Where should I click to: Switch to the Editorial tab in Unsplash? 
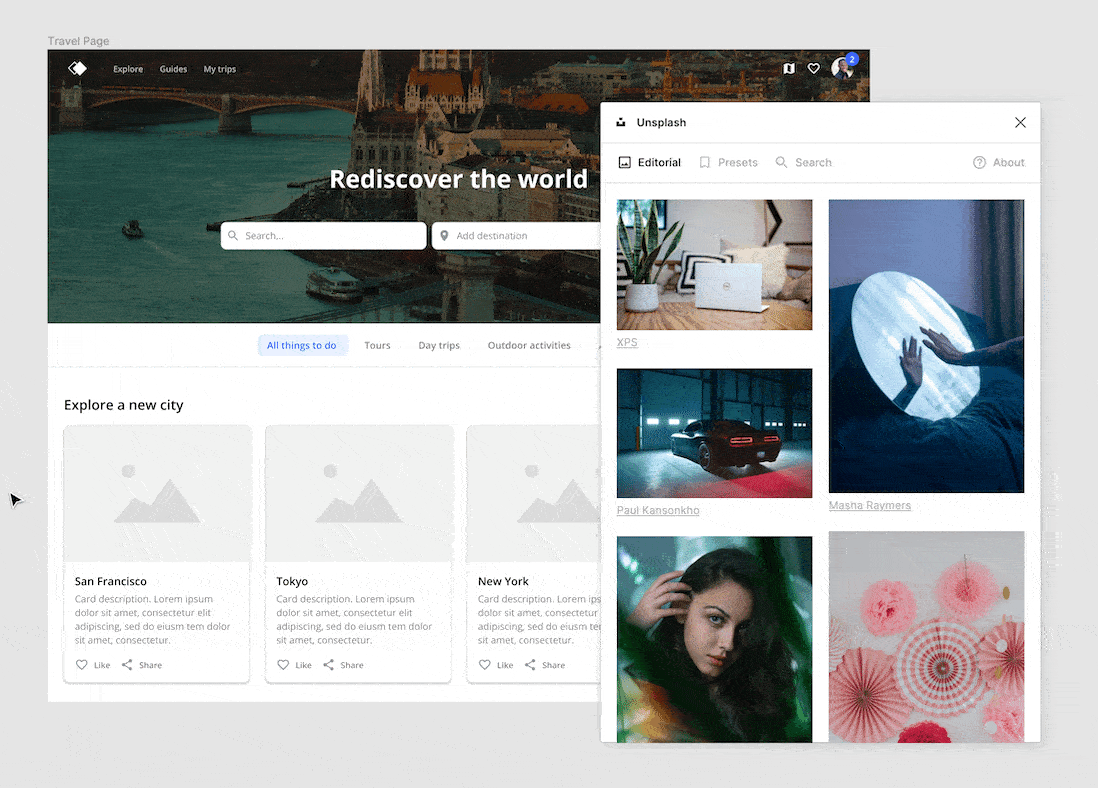[x=649, y=163]
